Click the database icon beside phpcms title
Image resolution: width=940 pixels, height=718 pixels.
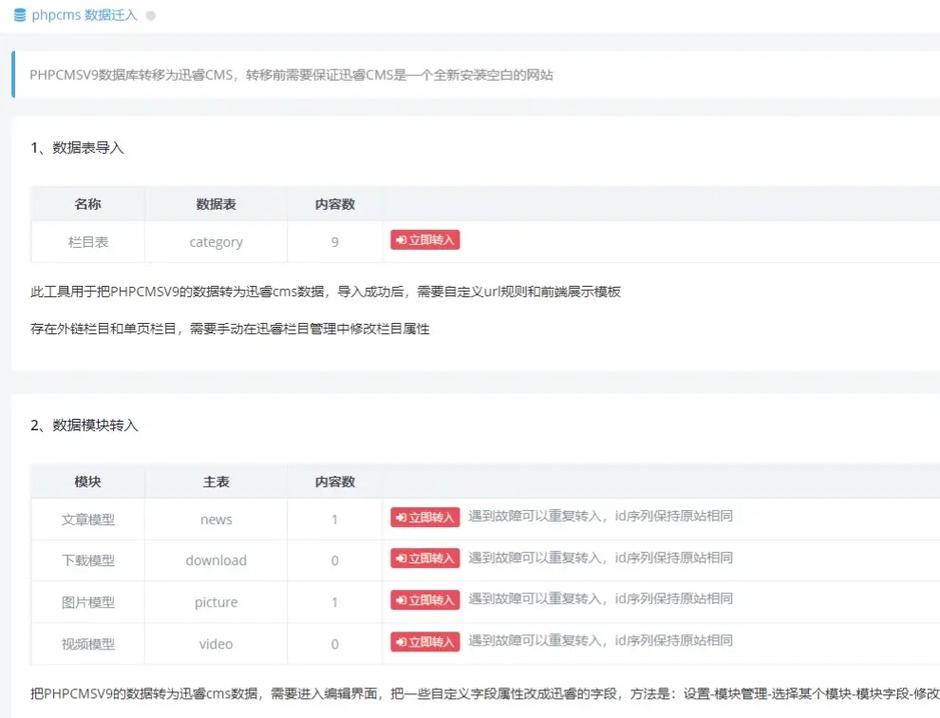point(20,15)
